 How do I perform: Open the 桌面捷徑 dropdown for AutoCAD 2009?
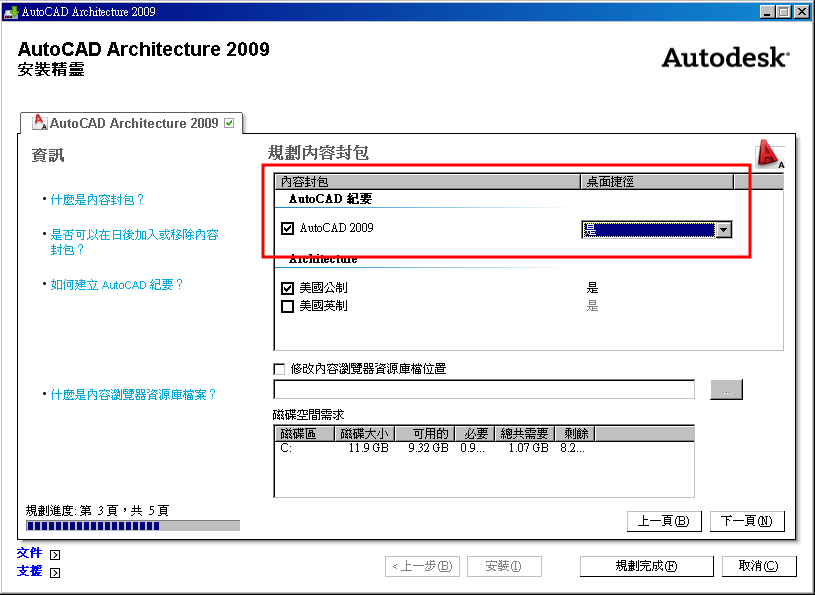click(x=724, y=229)
